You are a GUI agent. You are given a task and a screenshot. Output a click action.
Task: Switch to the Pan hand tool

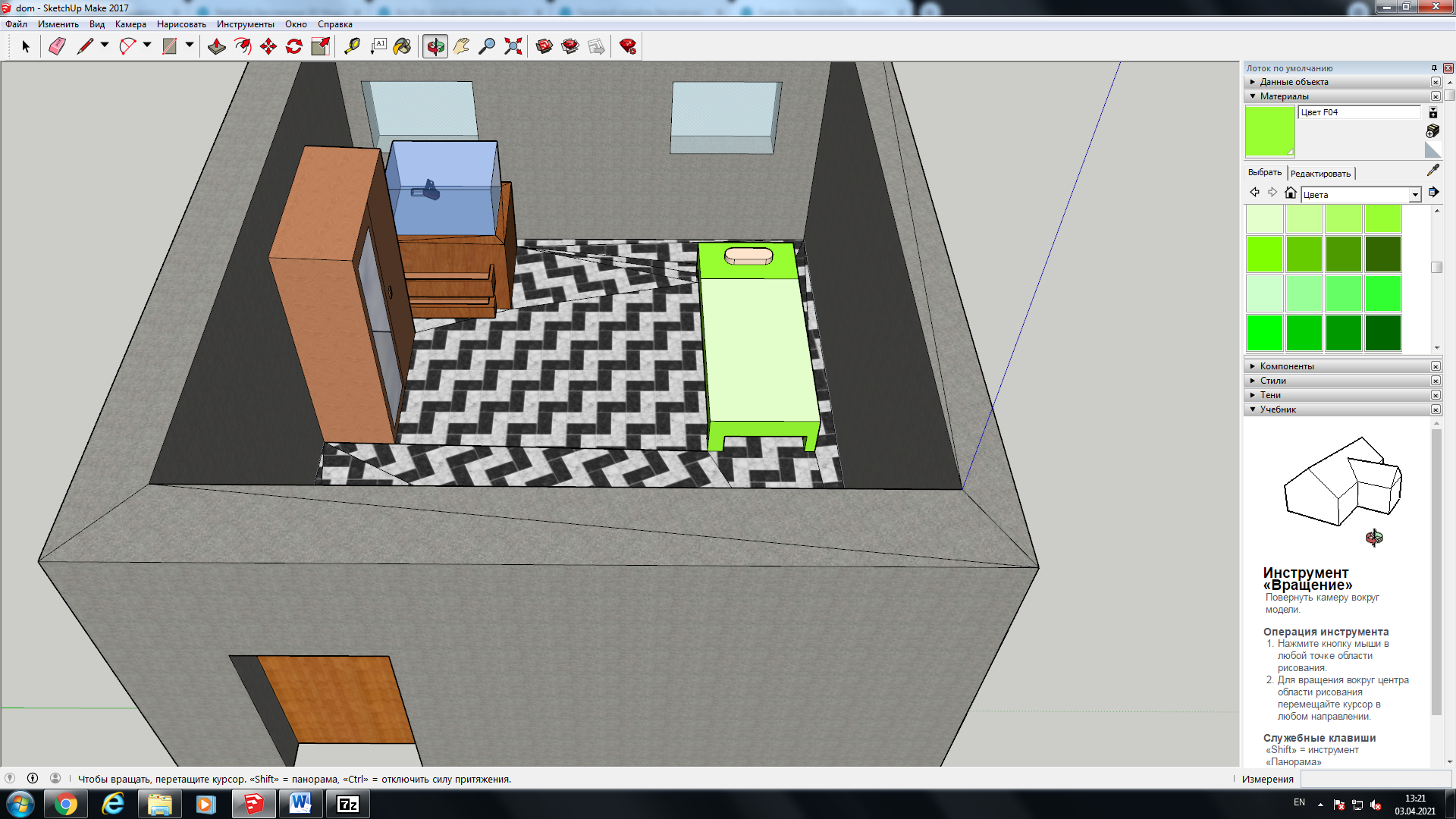point(461,46)
